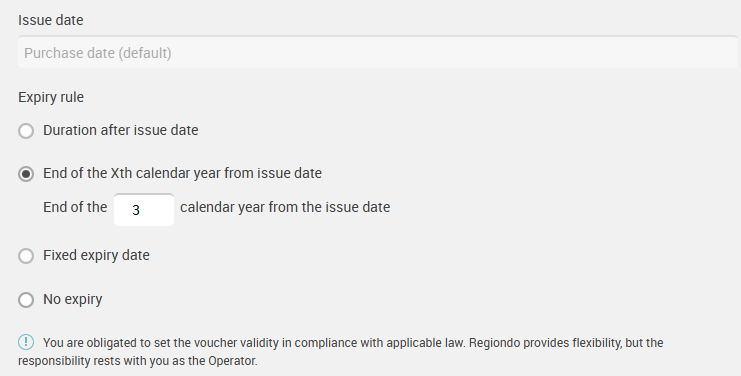Choose the Fixed expiry date radio button
This screenshot has height=376, width=741.
[x=26, y=256]
